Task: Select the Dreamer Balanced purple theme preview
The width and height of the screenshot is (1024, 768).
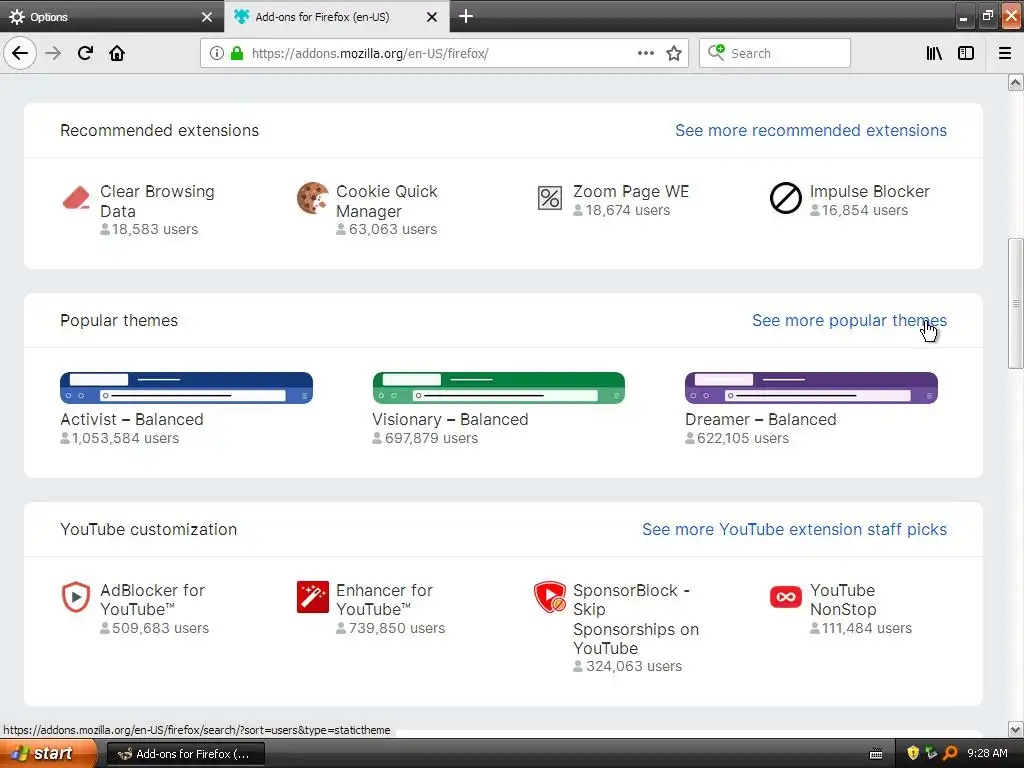Action: click(811, 388)
